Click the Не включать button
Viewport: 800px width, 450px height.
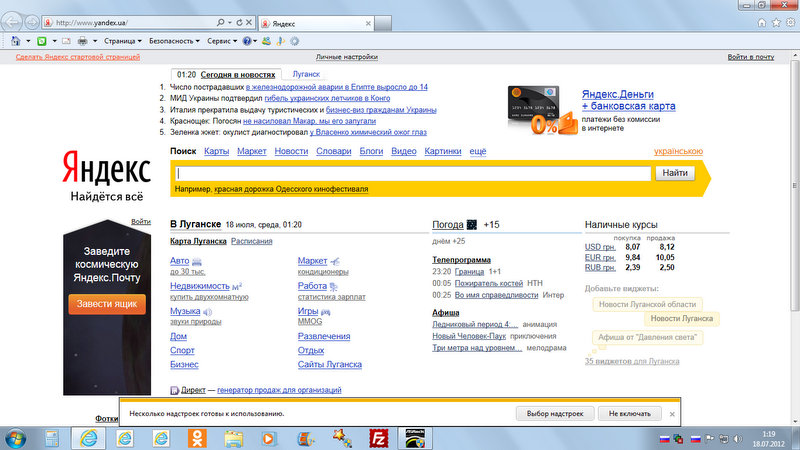630,414
